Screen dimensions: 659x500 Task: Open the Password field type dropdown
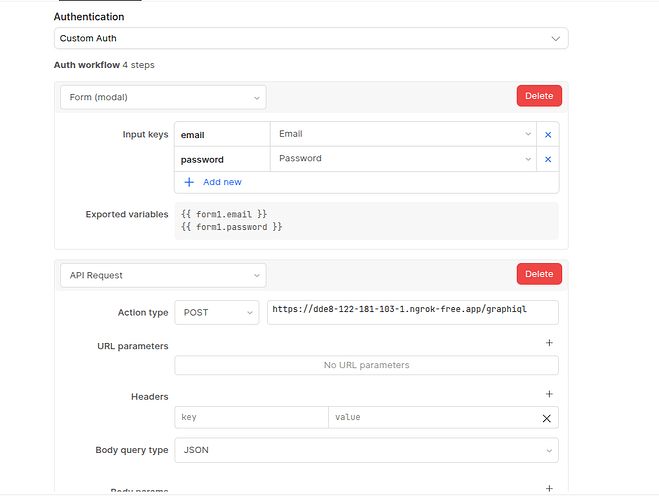pyautogui.click(x=403, y=159)
